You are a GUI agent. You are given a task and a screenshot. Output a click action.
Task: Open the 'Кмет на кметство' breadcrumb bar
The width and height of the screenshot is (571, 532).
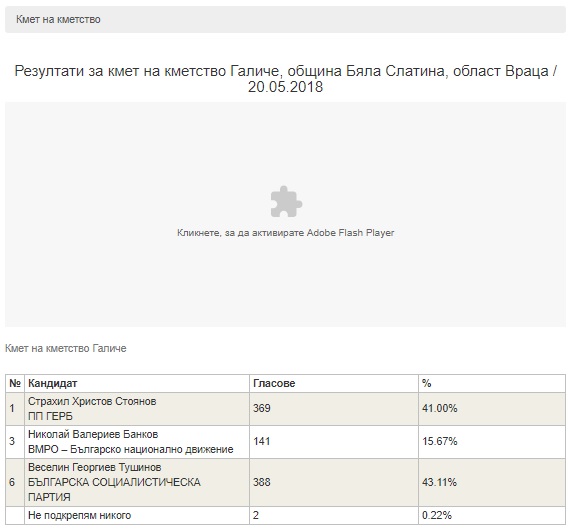point(286,19)
